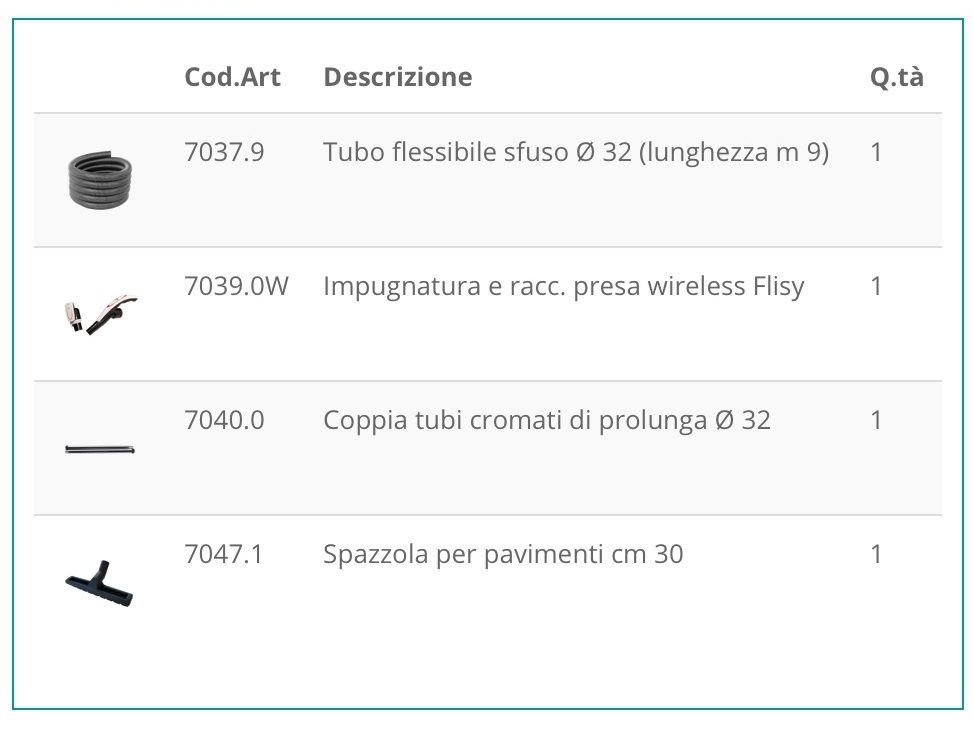The width and height of the screenshot is (973, 729).
Task: Click the flexible hose coil thumbnail
Action: (100, 179)
